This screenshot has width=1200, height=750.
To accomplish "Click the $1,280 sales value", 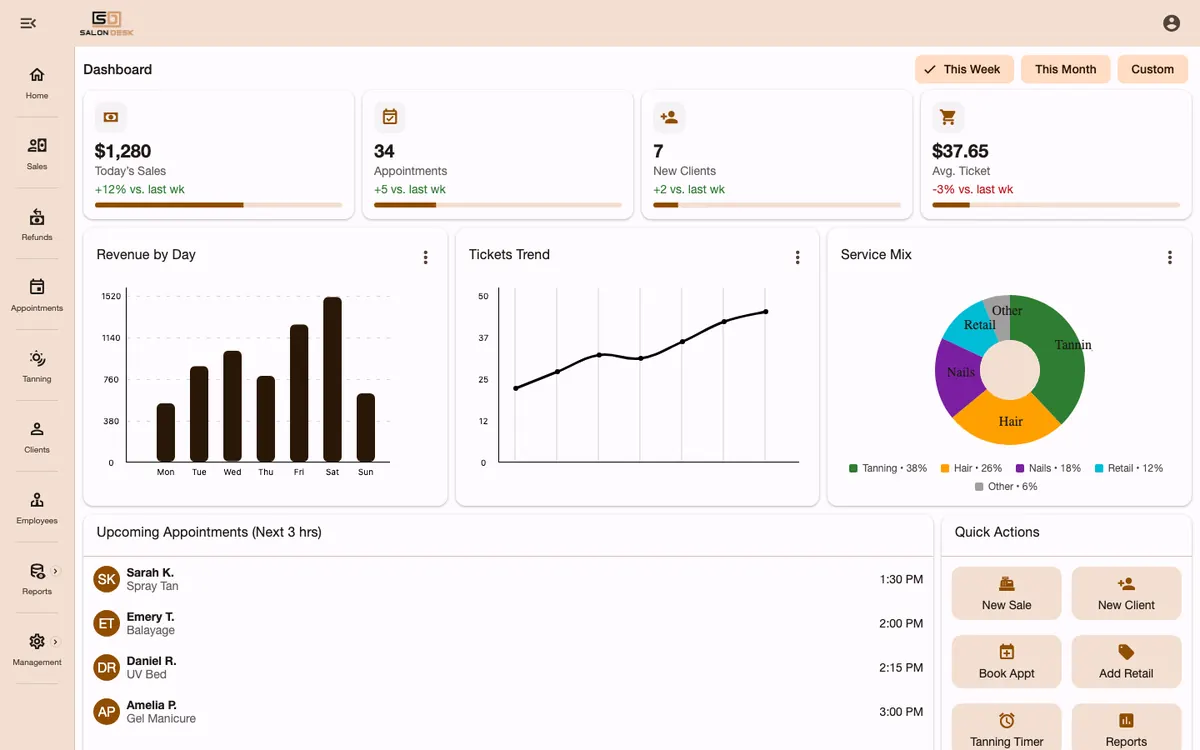I will coord(123,151).
